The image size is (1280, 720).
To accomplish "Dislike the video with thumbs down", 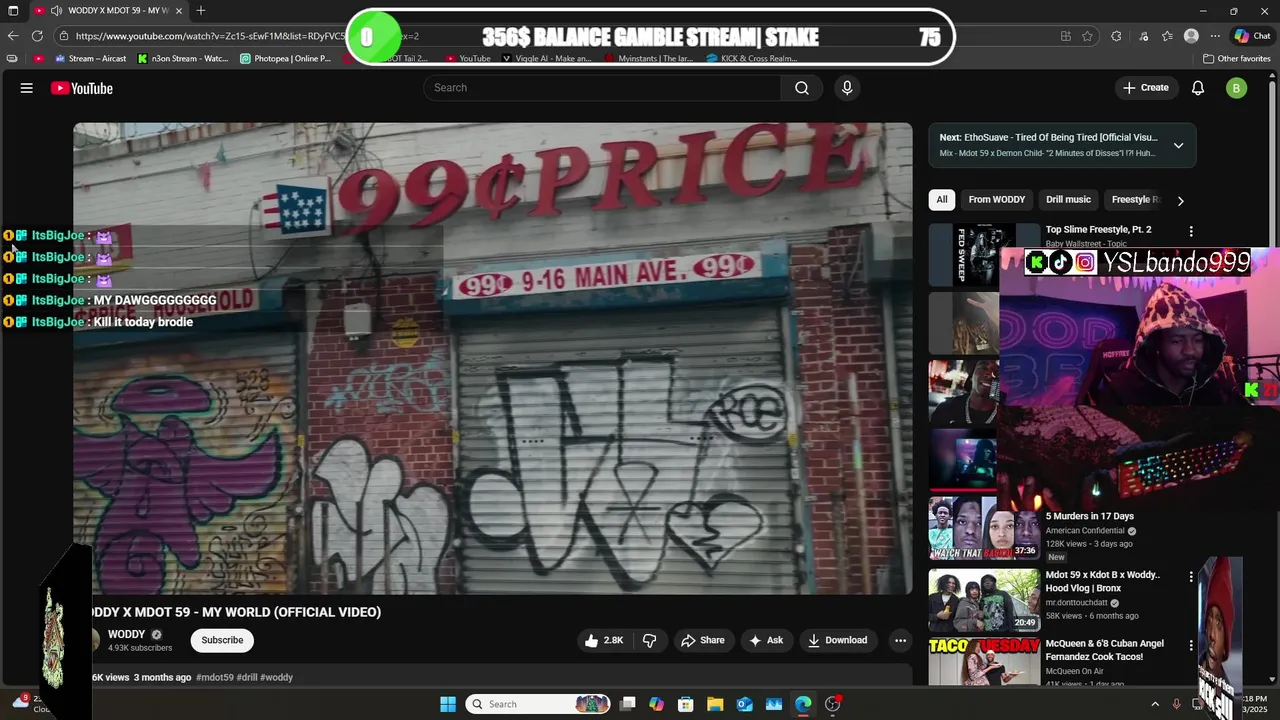I will [649, 640].
